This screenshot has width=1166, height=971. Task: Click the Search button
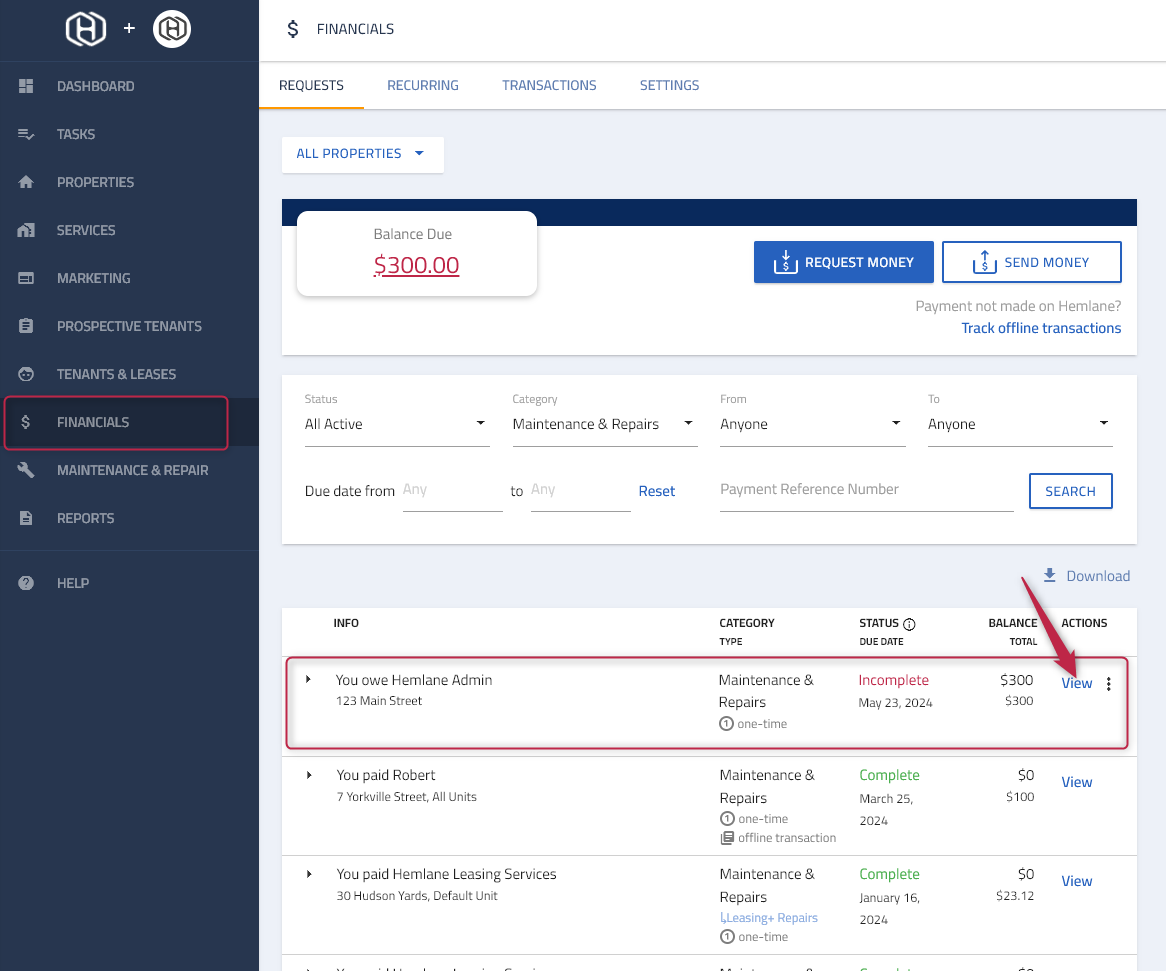(x=1070, y=491)
